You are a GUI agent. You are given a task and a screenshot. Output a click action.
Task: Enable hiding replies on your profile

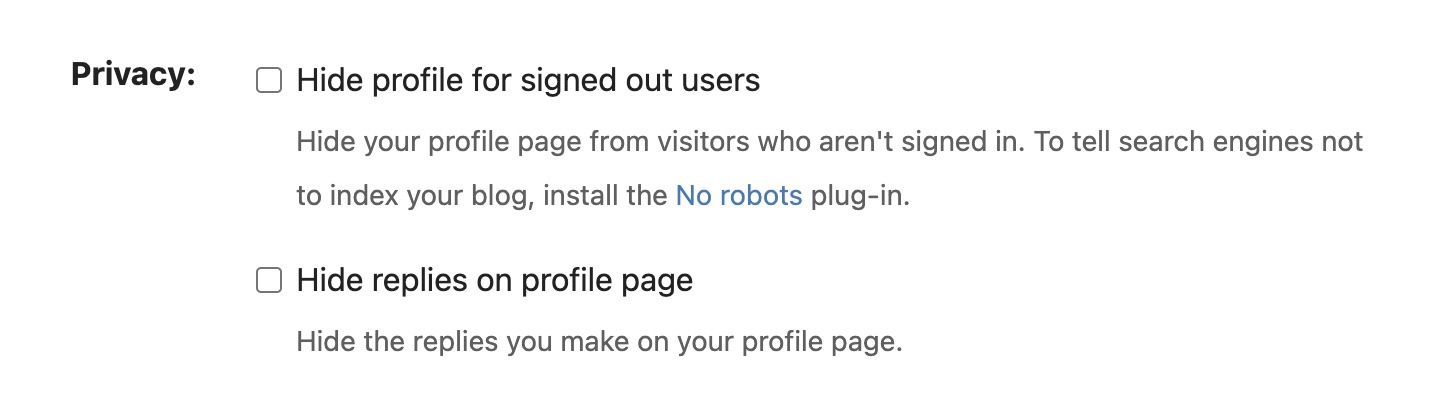(269, 281)
